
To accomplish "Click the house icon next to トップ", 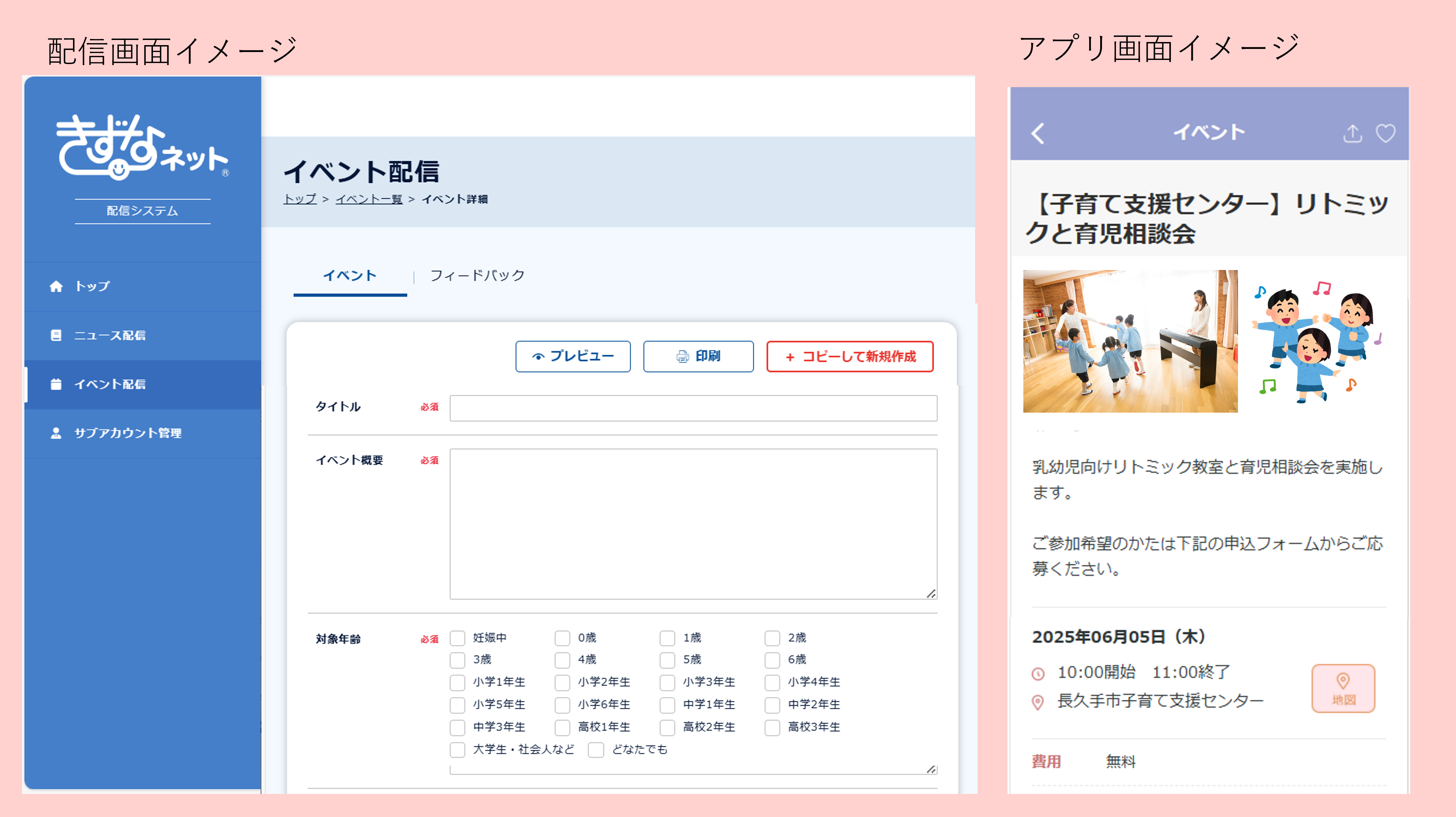I will 56,287.
